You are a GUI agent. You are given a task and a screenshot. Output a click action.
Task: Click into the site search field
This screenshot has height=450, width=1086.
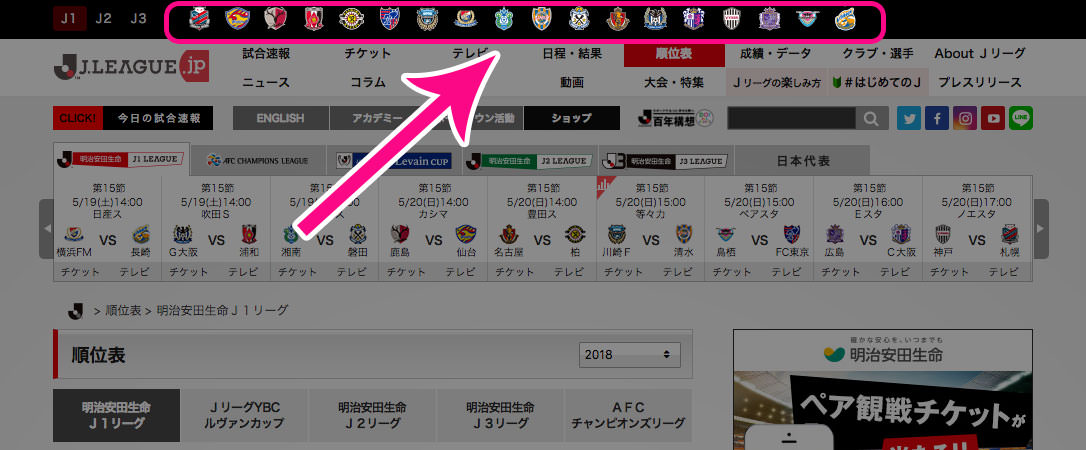[x=792, y=118]
